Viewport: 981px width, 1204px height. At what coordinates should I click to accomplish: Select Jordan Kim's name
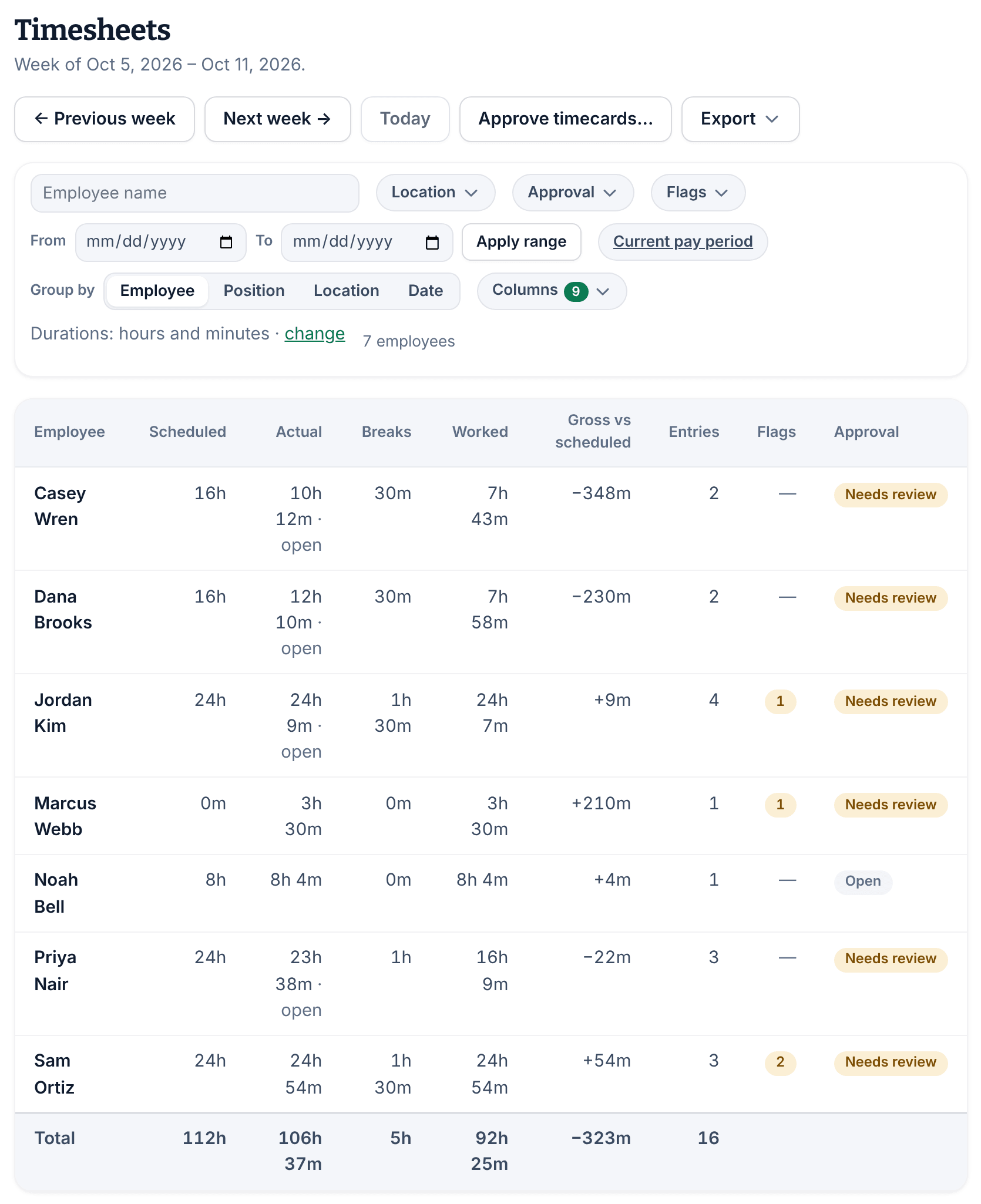pyautogui.click(x=63, y=713)
